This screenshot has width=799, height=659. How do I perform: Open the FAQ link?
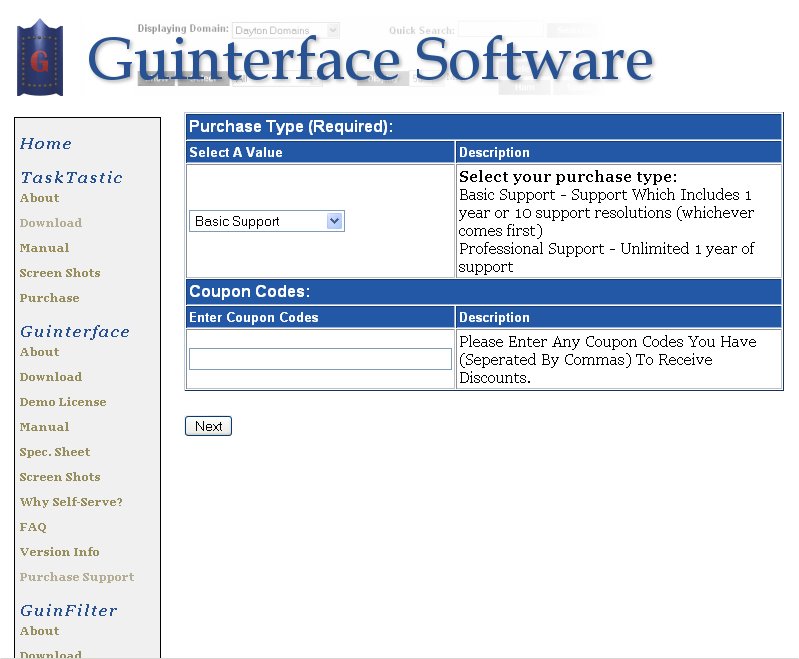(x=33, y=526)
